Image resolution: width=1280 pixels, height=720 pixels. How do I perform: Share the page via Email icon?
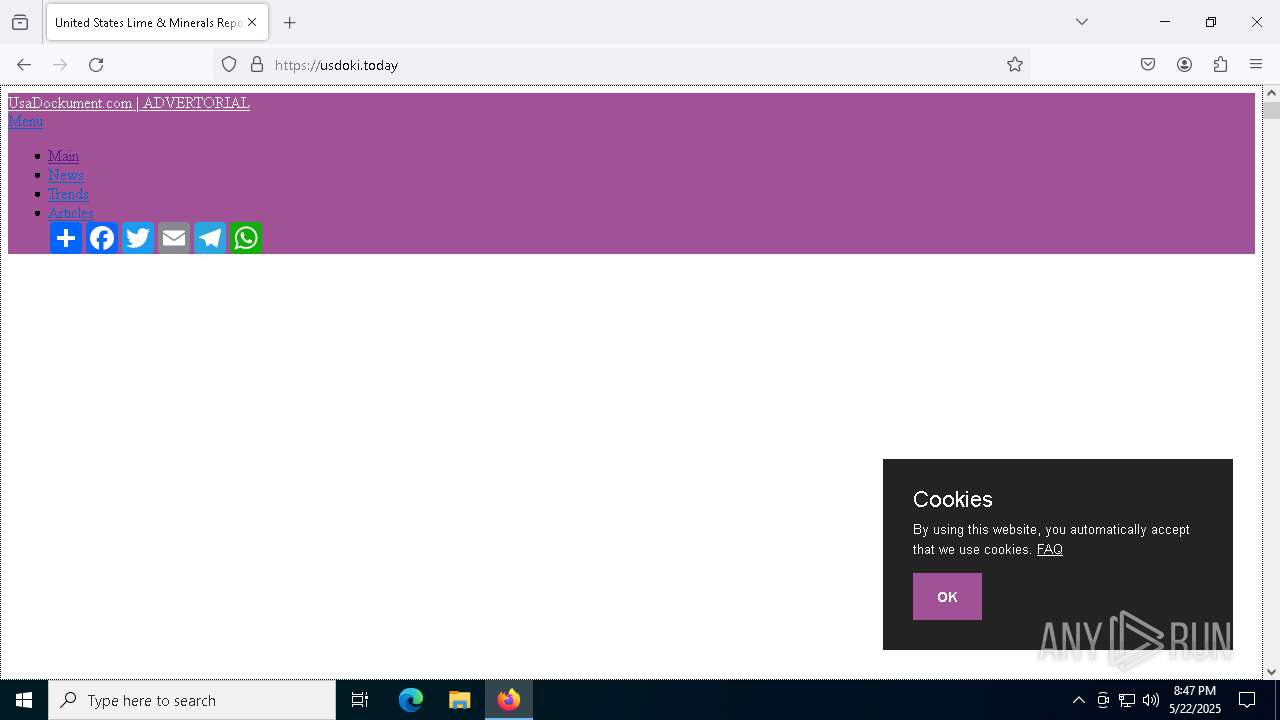[x=174, y=238]
